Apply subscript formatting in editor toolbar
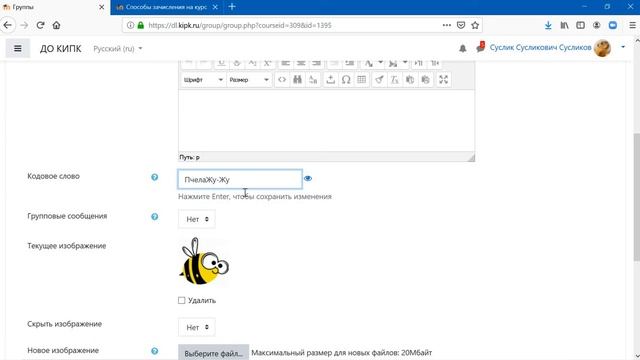640x360 pixels. 252,63
